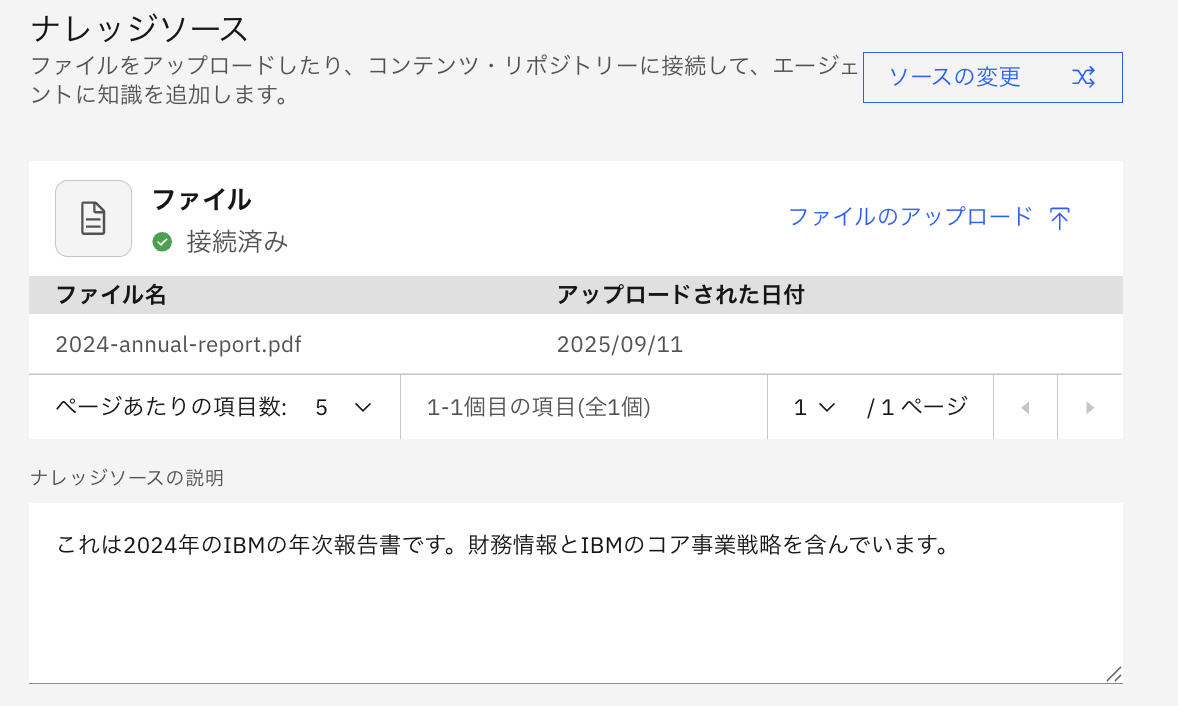Viewport: 1178px width, 706px height.
Task: Click the shuffle icon in ソースの変更 button
Action: click(1084, 77)
